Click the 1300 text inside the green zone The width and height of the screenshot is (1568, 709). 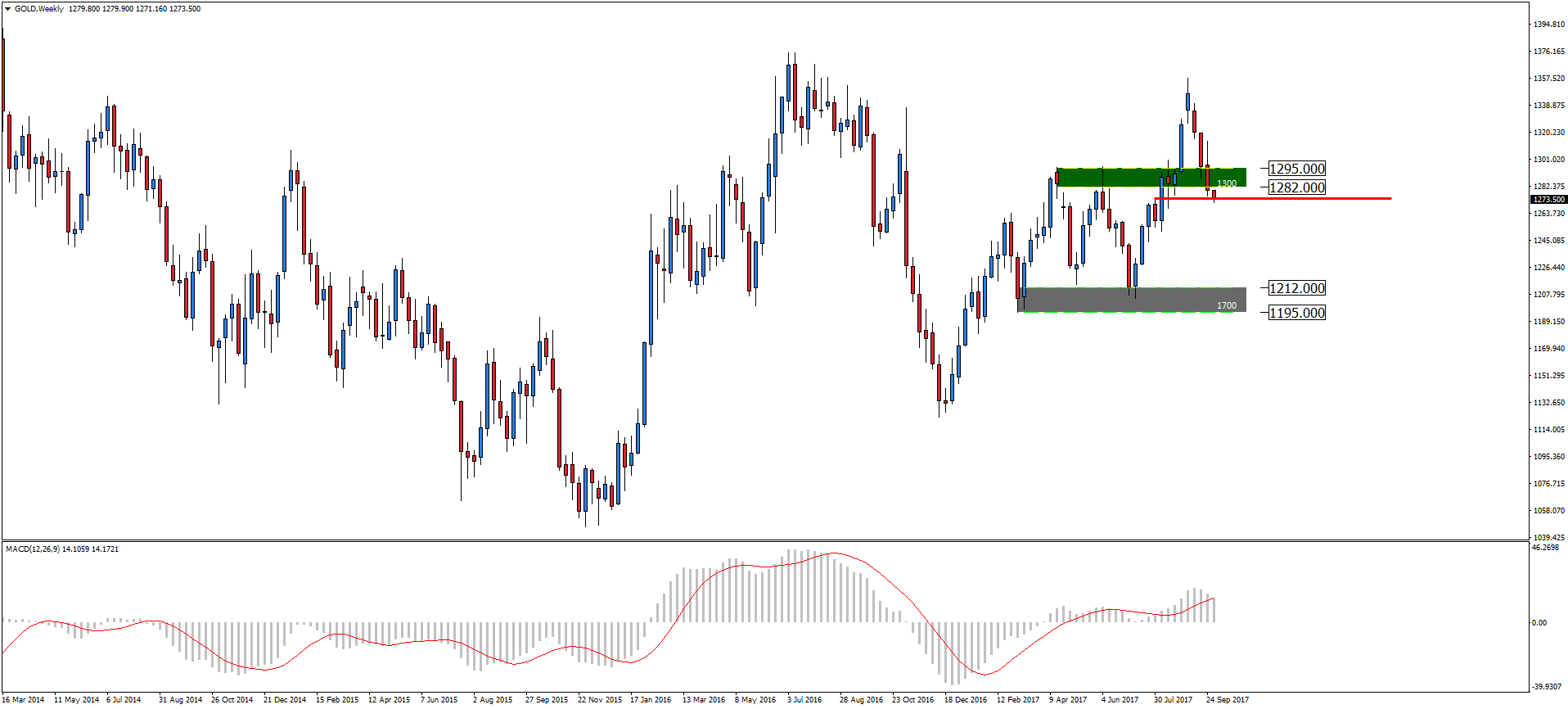[x=1227, y=183]
